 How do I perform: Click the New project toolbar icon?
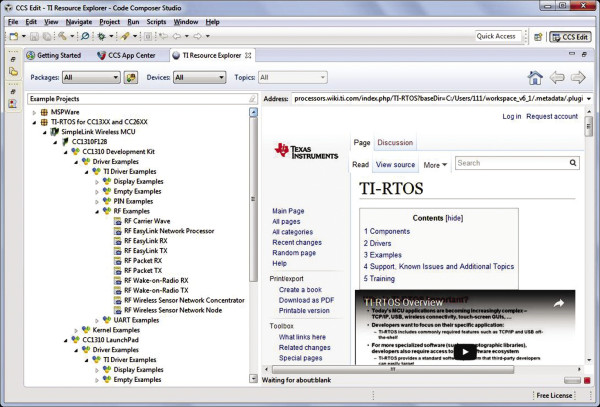(x=14, y=36)
